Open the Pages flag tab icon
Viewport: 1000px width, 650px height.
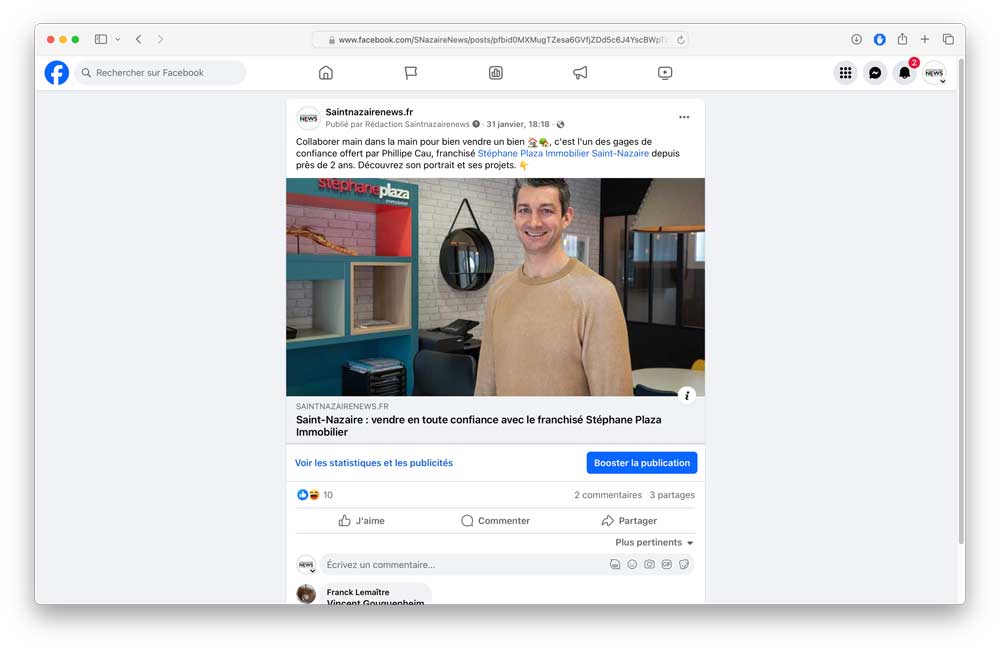point(411,73)
